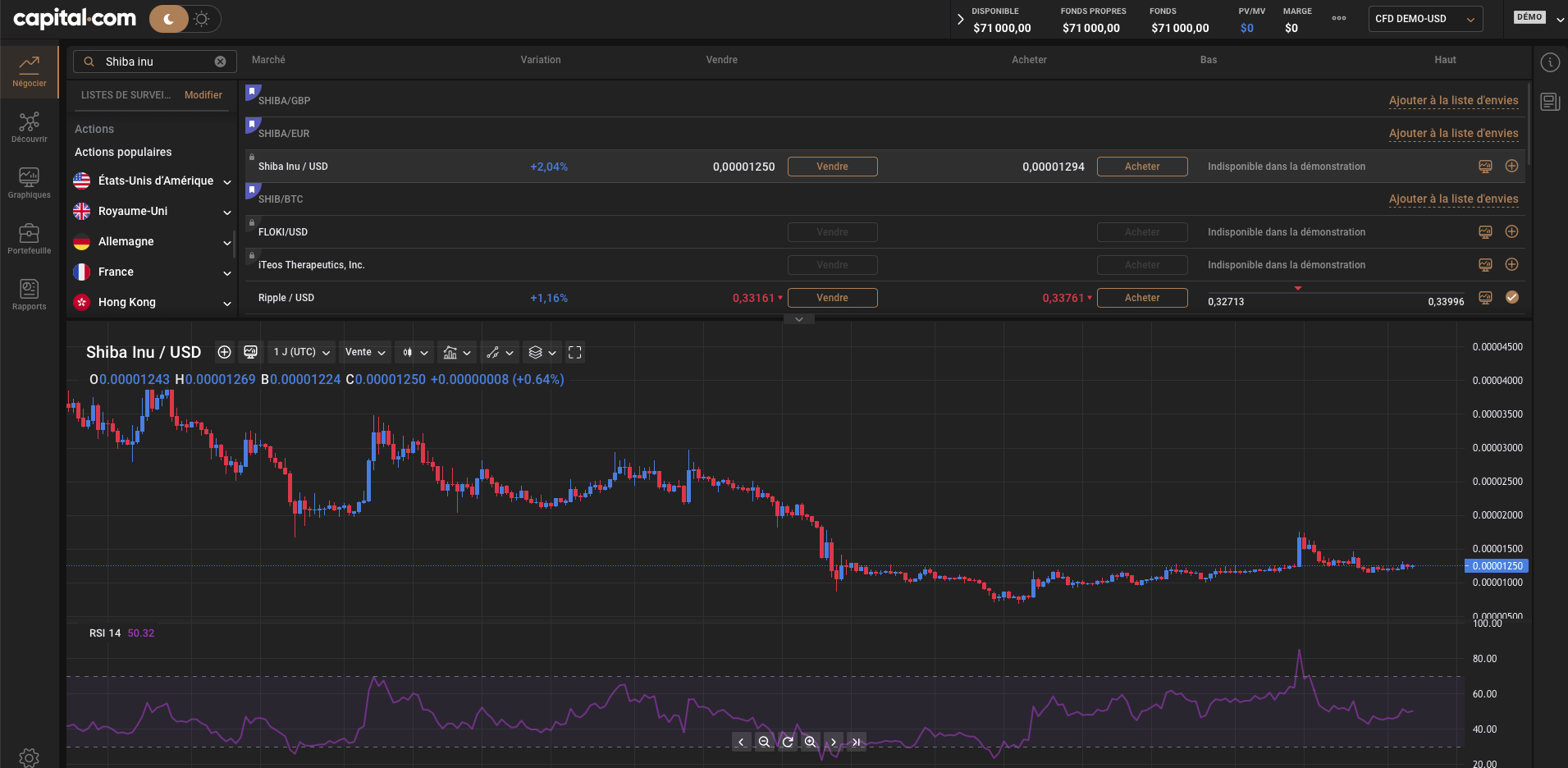Click Vendre button for Ripple / USD

pos(832,298)
